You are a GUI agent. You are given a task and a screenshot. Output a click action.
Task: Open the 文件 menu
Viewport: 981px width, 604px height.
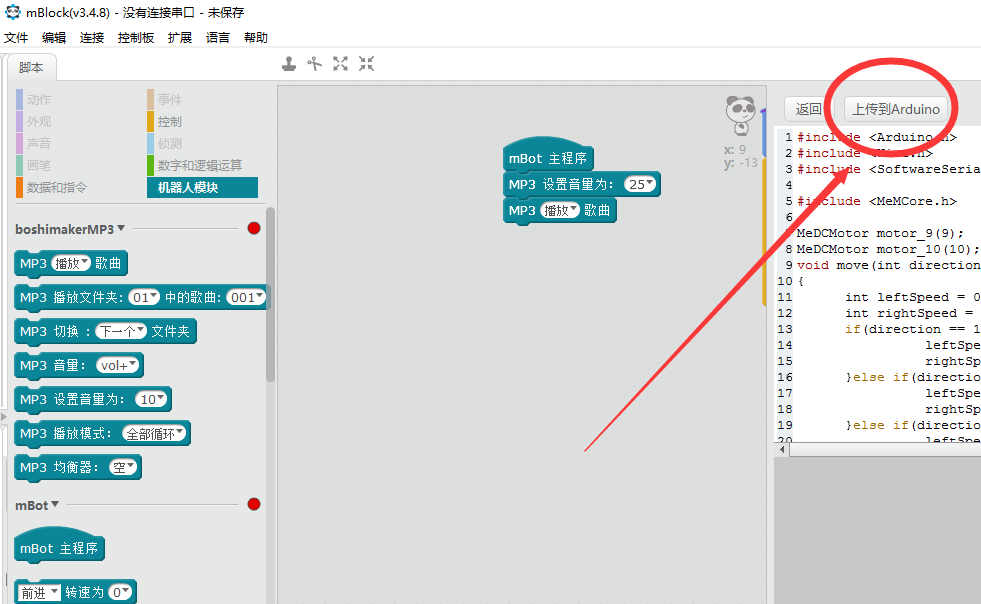[x=16, y=38]
